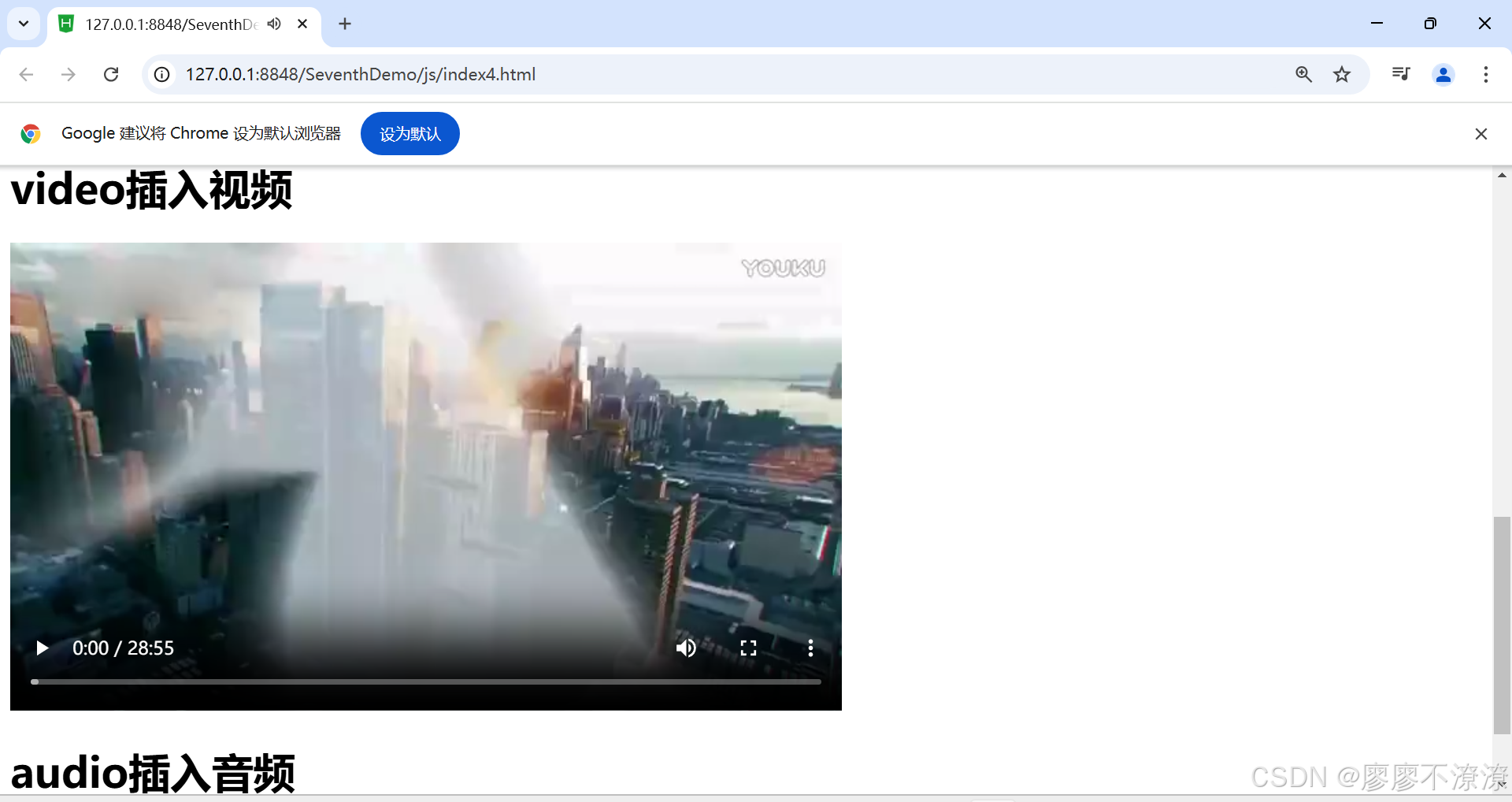The height and width of the screenshot is (802, 1512).
Task: Reload the current page
Action: point(111,74)
